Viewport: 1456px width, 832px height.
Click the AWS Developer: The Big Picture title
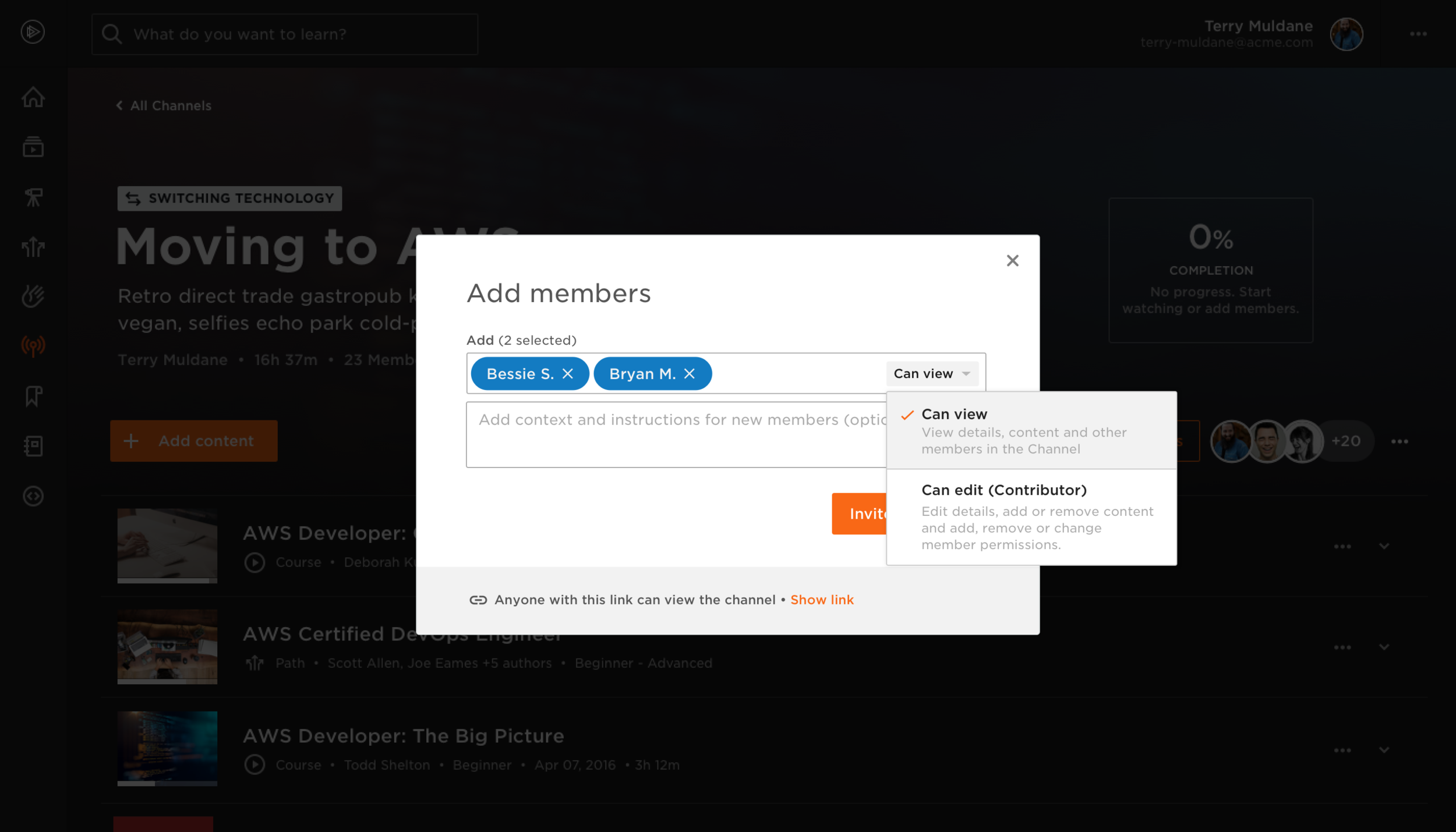click(x=403, y=736)
